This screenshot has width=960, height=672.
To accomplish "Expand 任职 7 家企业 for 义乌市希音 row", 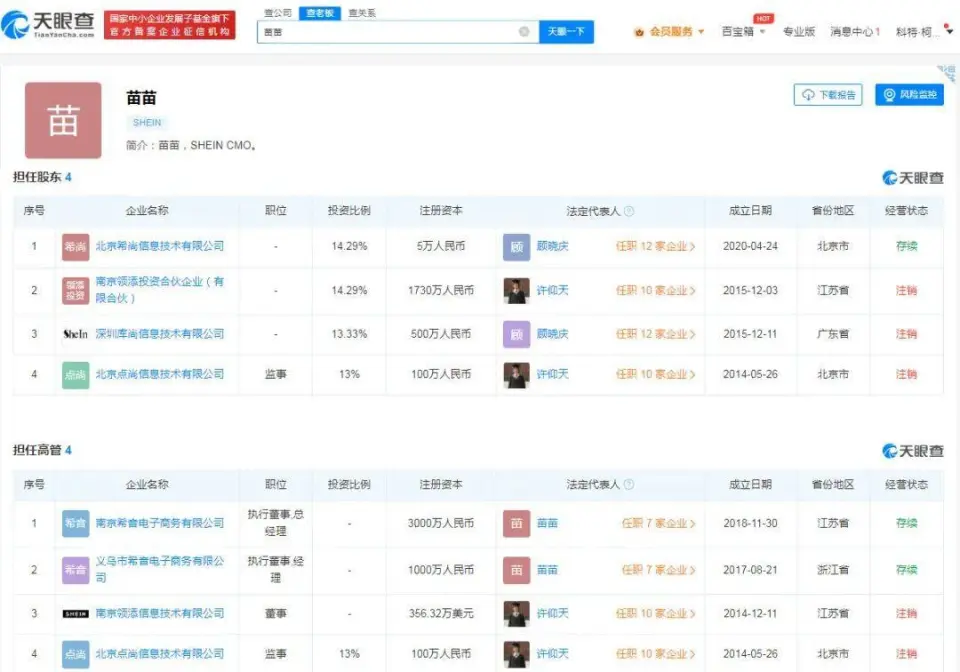I will [x=658, y=570].
